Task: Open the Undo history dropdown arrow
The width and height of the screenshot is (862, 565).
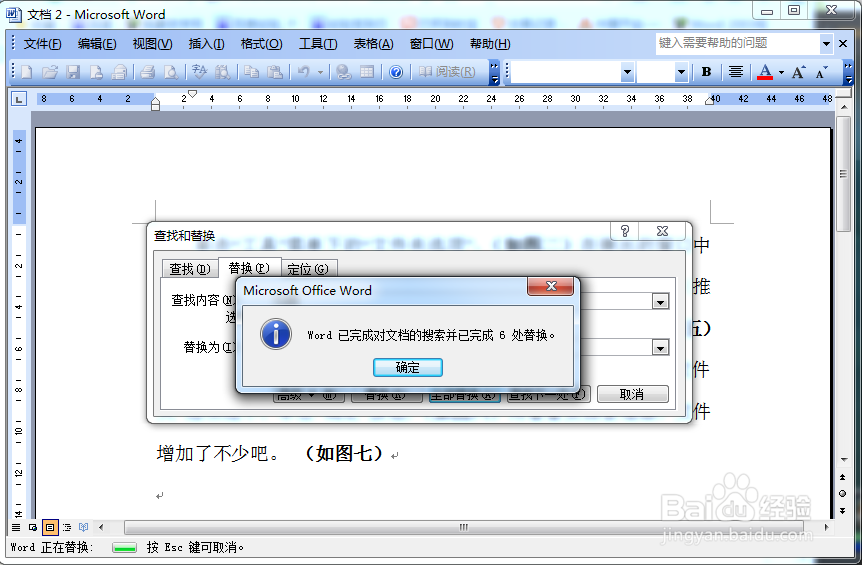Action: pyautogui.click(x=320, y=72)
